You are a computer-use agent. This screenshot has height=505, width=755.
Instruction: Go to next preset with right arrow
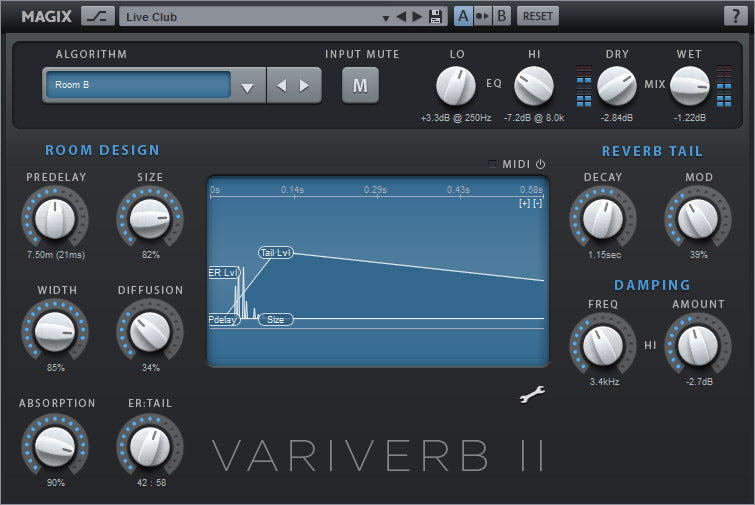[417, 17]
